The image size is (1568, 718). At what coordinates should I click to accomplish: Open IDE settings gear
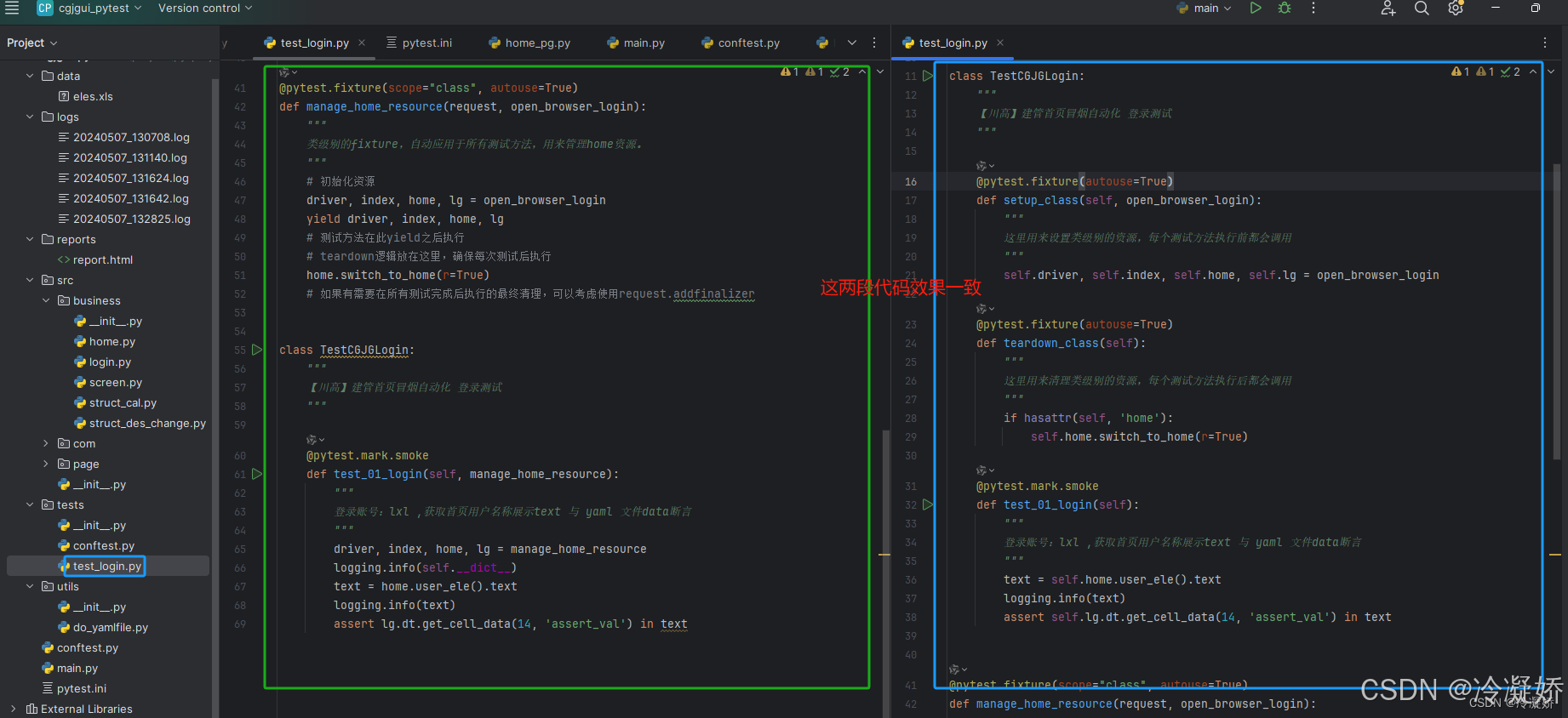tap(1456, 9)
